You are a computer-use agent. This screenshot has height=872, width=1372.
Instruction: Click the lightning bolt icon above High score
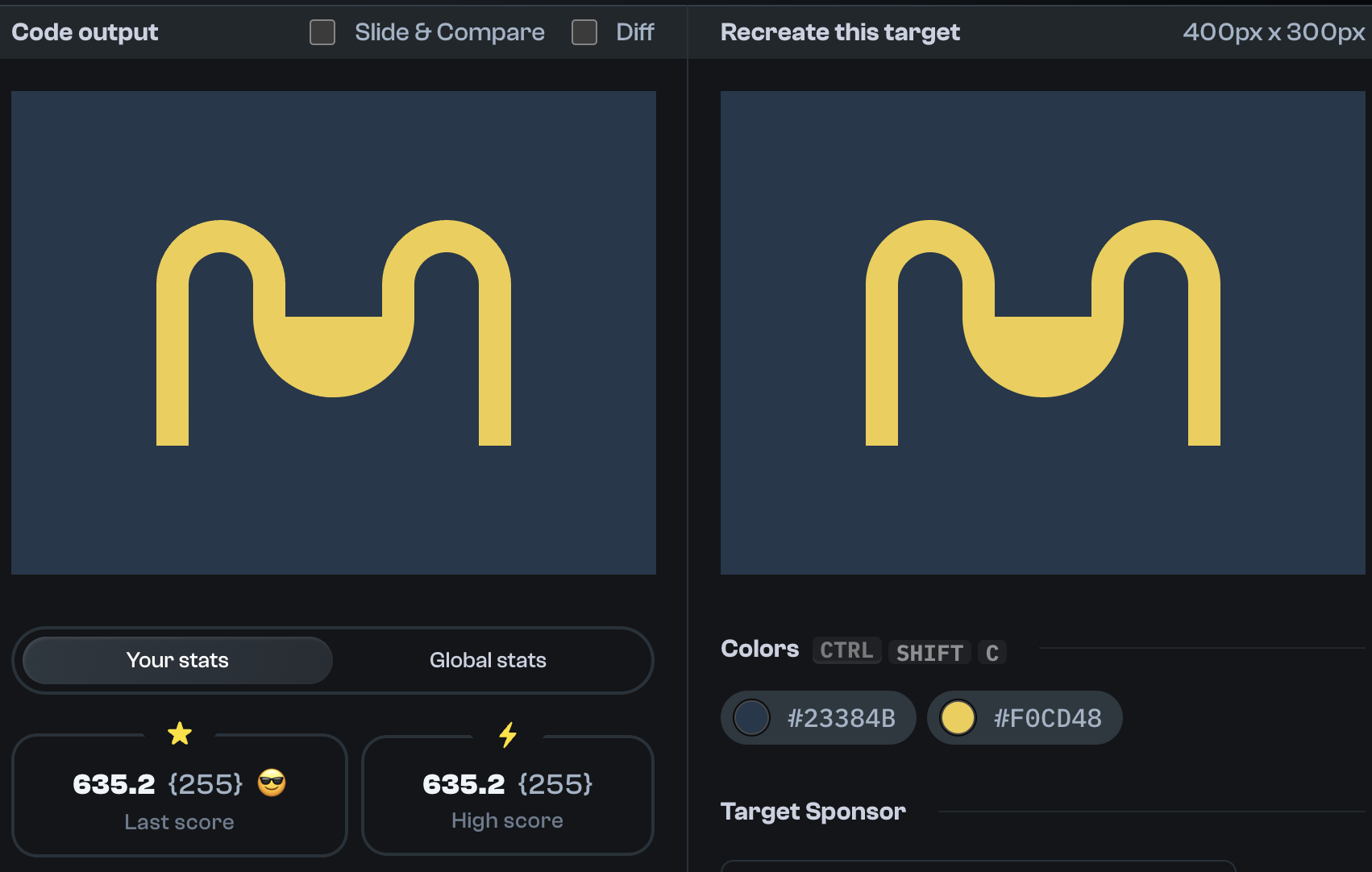(x=507, y=734)
